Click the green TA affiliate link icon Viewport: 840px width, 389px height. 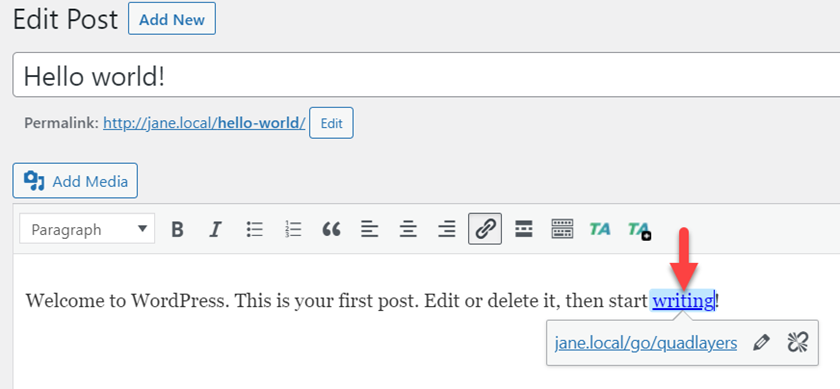[x=600, y=229]
